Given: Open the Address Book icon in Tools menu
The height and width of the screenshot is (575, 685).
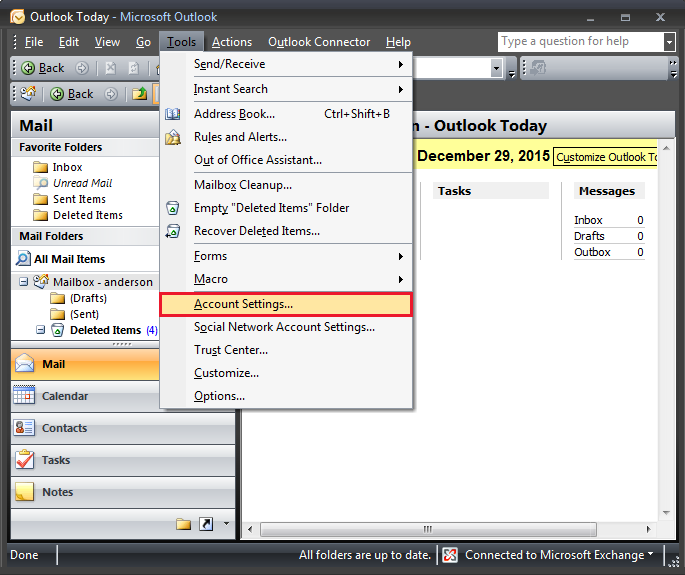Looking at the screenshot, I should tap(173, 114).
